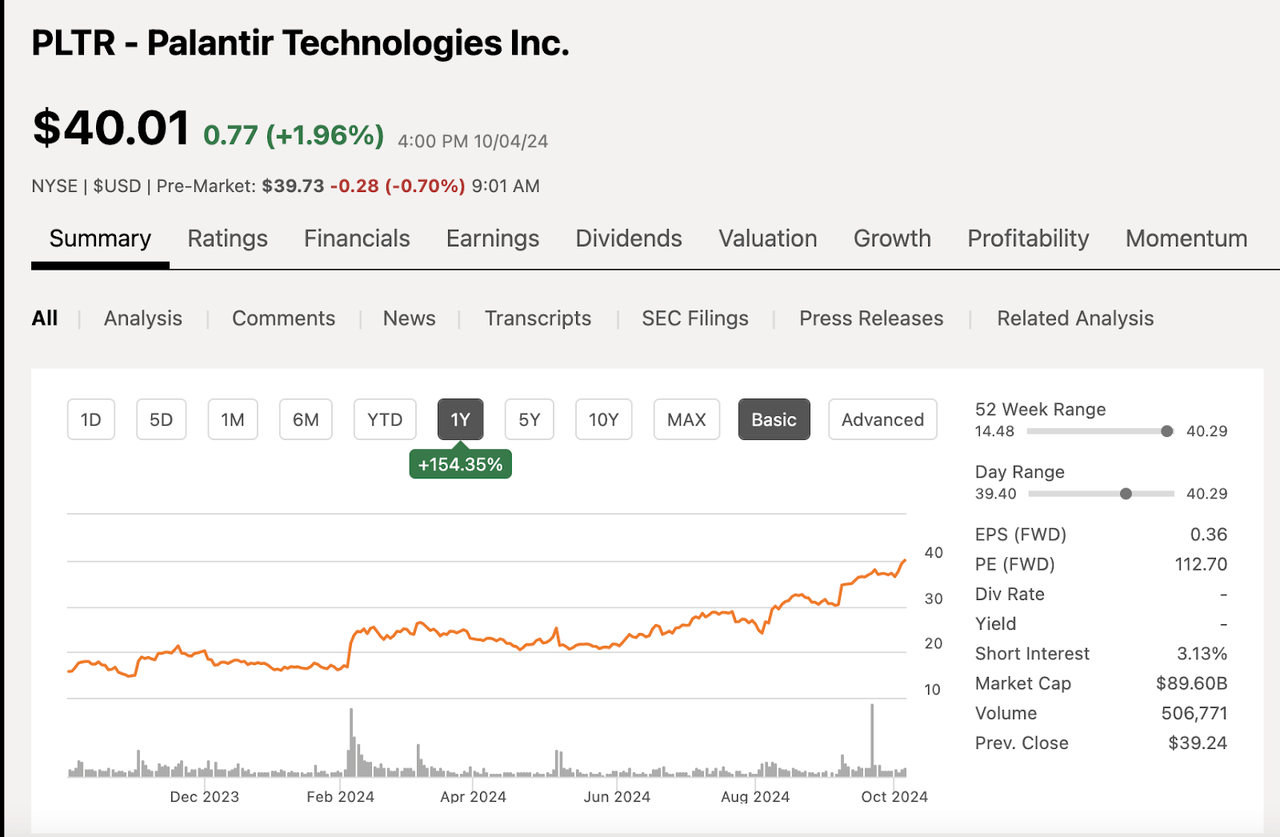Select the All filter

pyautogui.click(x=45, y=318)
